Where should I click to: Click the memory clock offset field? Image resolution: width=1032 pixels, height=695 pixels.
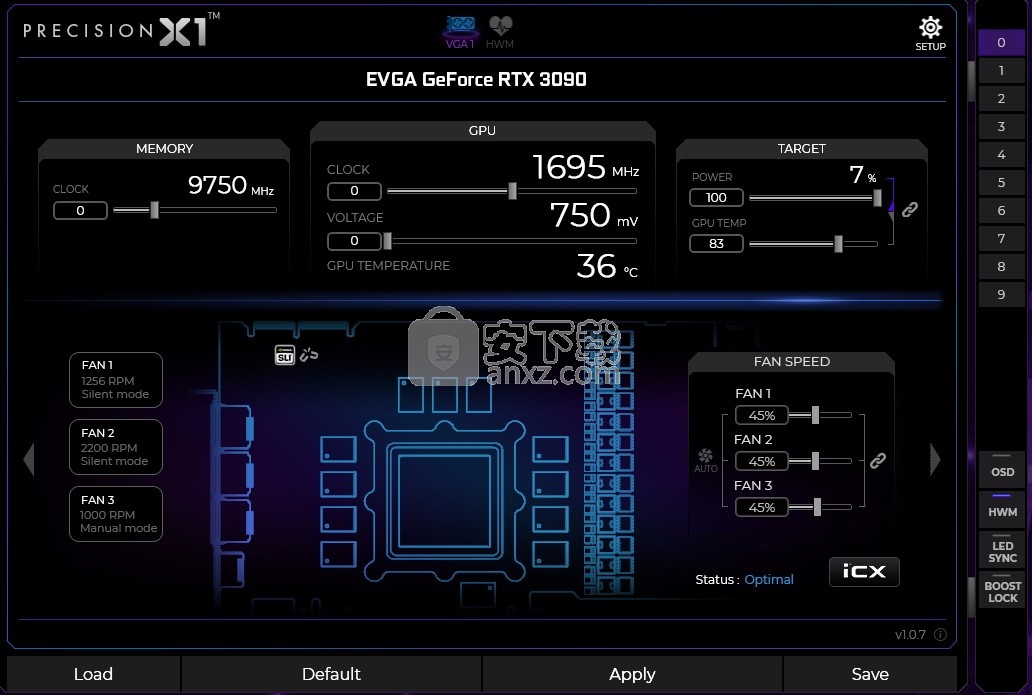click(80, 211)
